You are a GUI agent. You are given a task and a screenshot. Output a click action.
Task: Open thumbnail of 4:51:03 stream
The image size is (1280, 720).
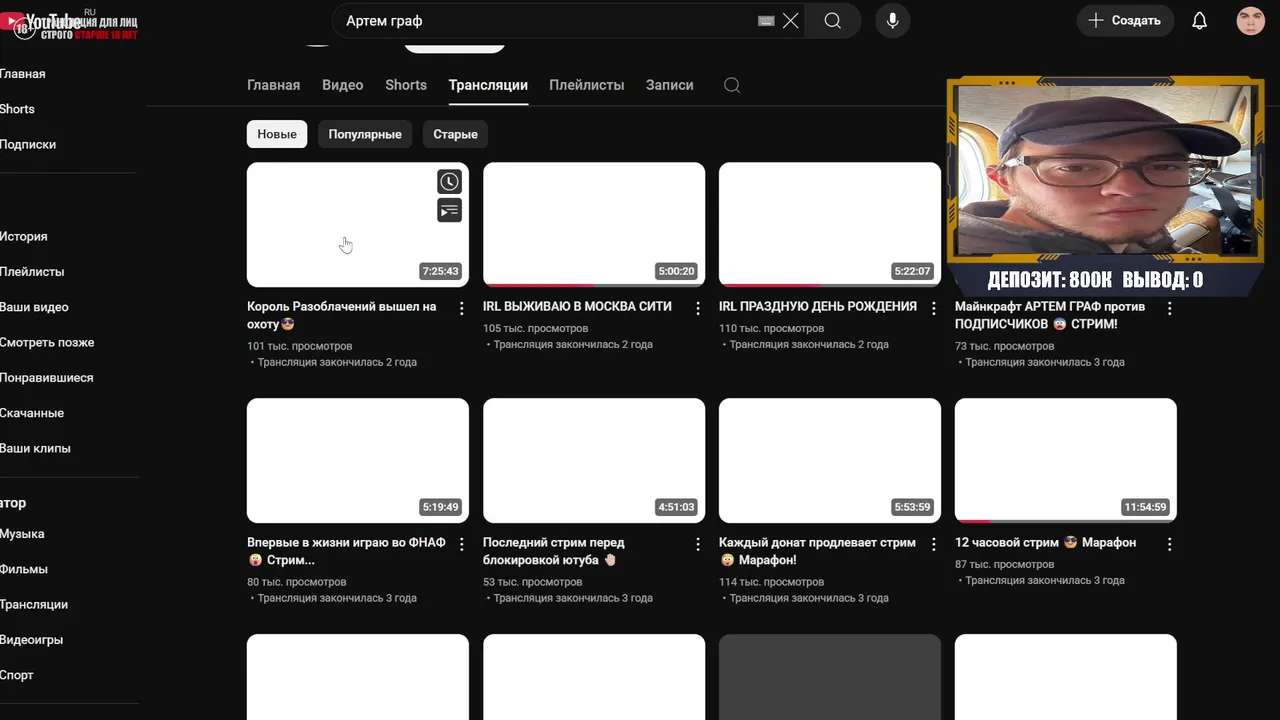click(x=594, y=461)
